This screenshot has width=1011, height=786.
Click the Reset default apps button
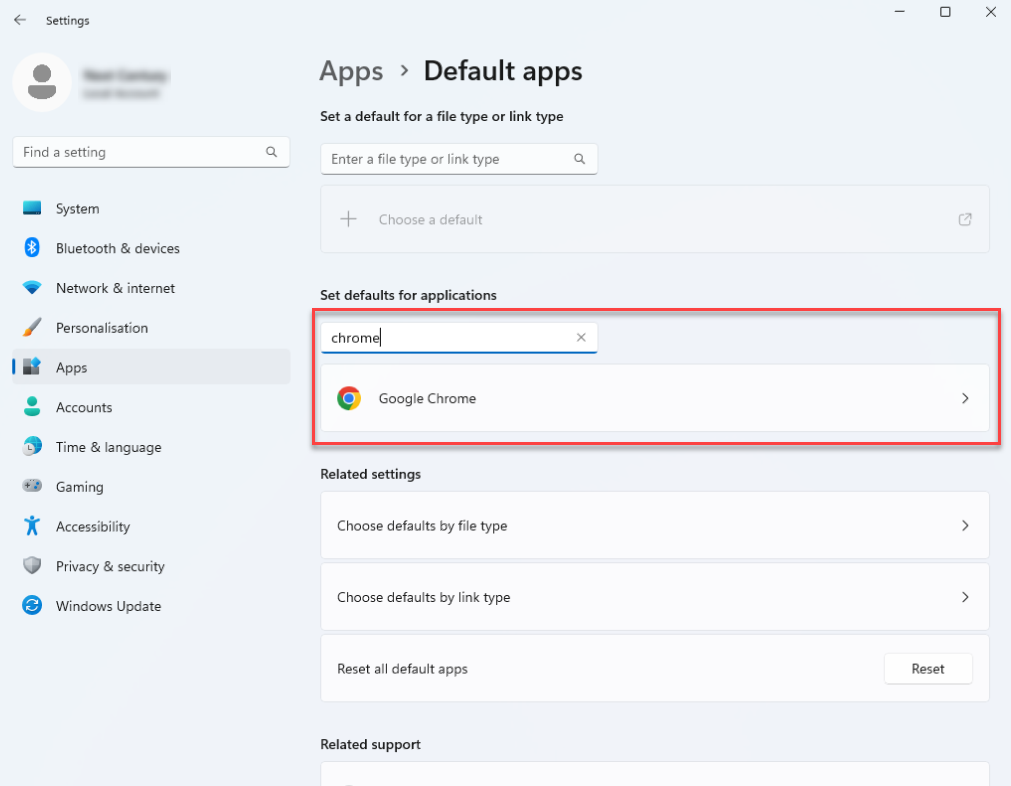click(927, 668)
